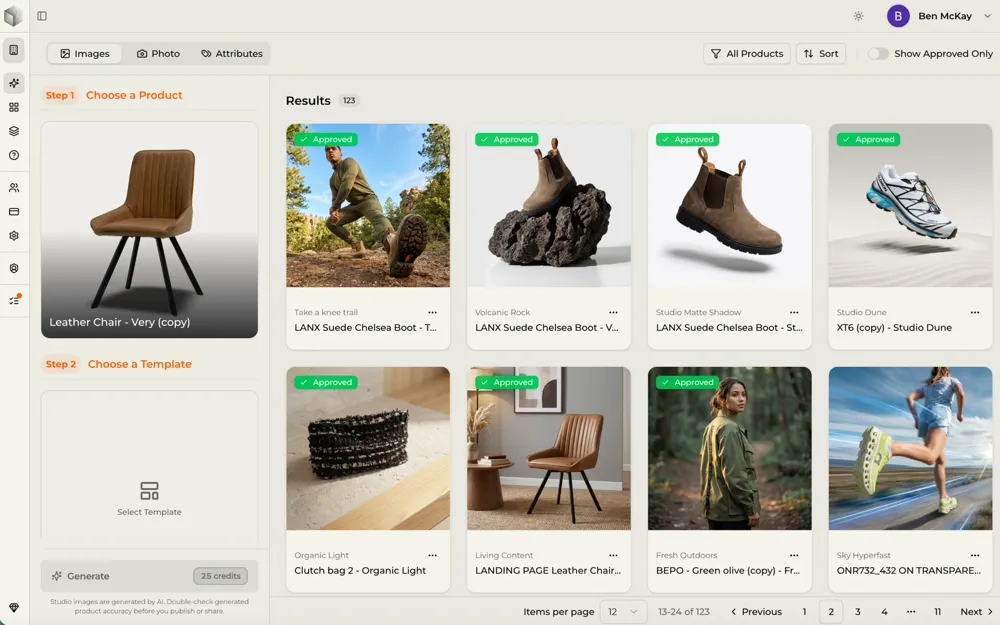Screen dimensions: 1000x625
Task: Go to results page 1
Action: pyautogui.click(x=804, y=612)
